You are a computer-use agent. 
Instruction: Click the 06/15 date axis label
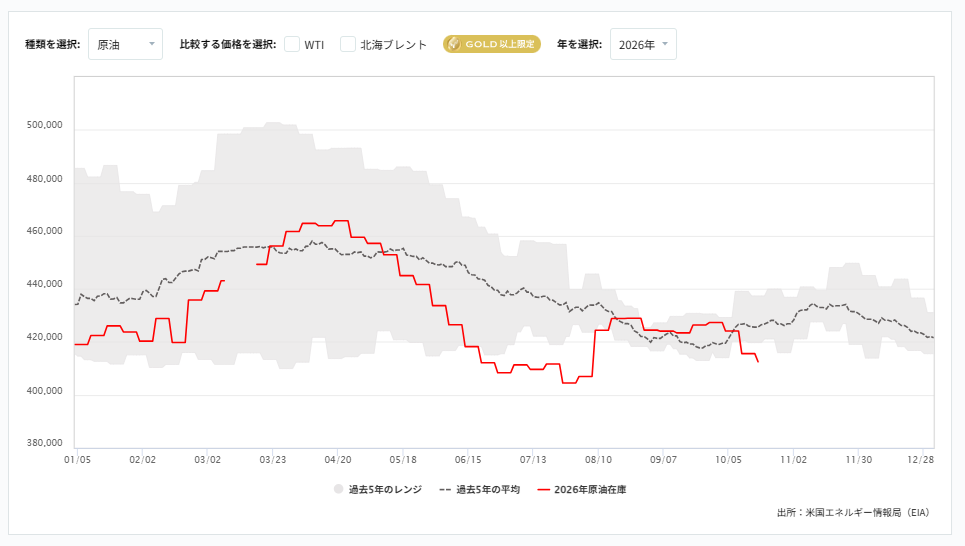[x=468, y=460]
